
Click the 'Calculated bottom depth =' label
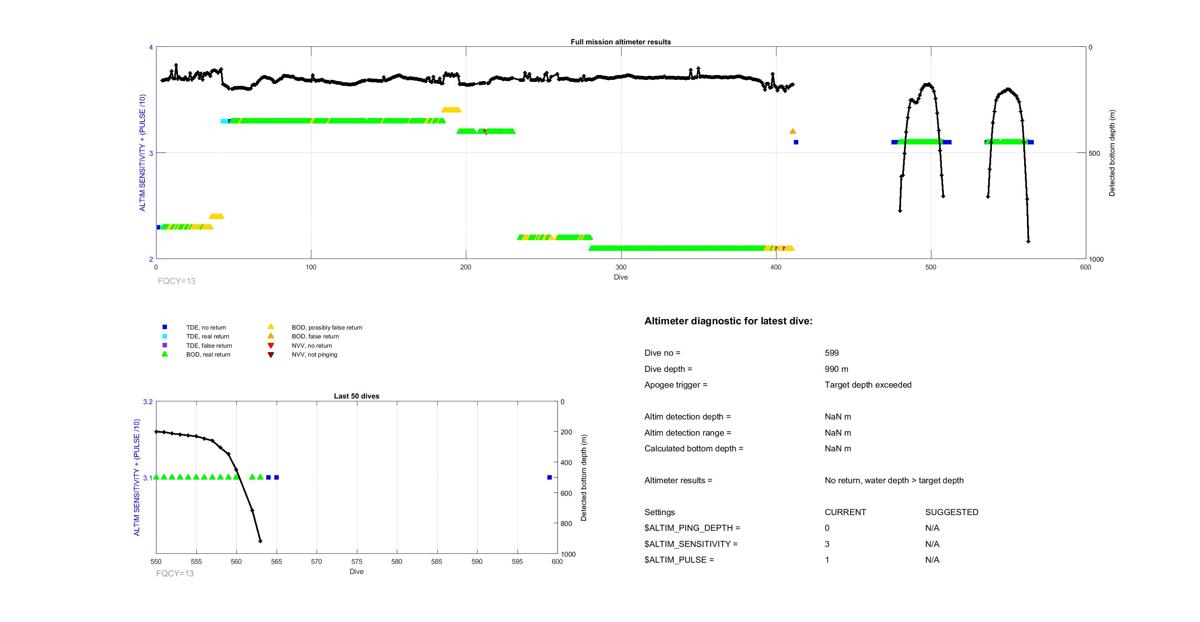[695, 448]
